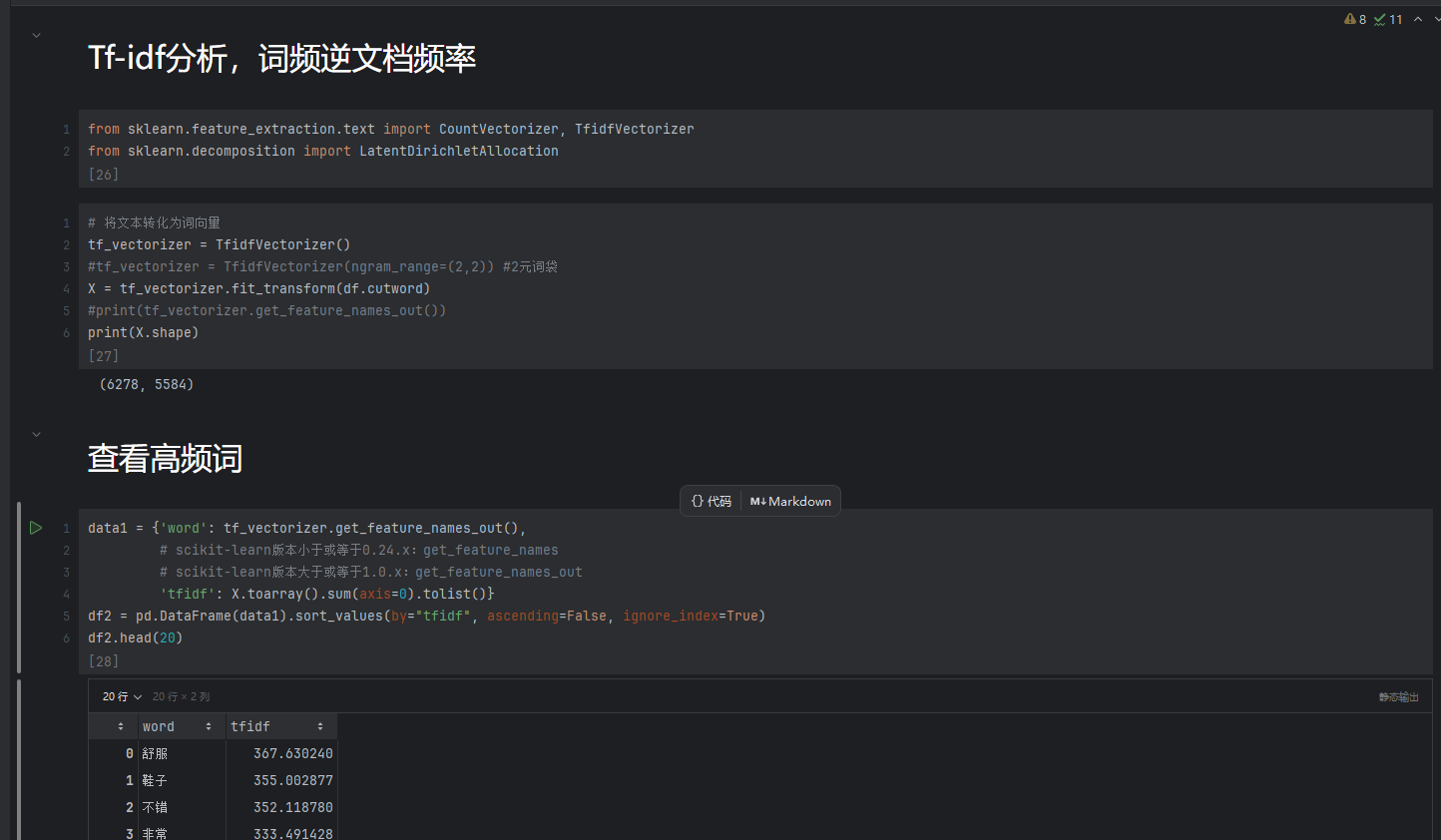Add a Markdown cell button
This screenshot has width=1441, height=840.
pyautogui.click(x=790, y=501)
